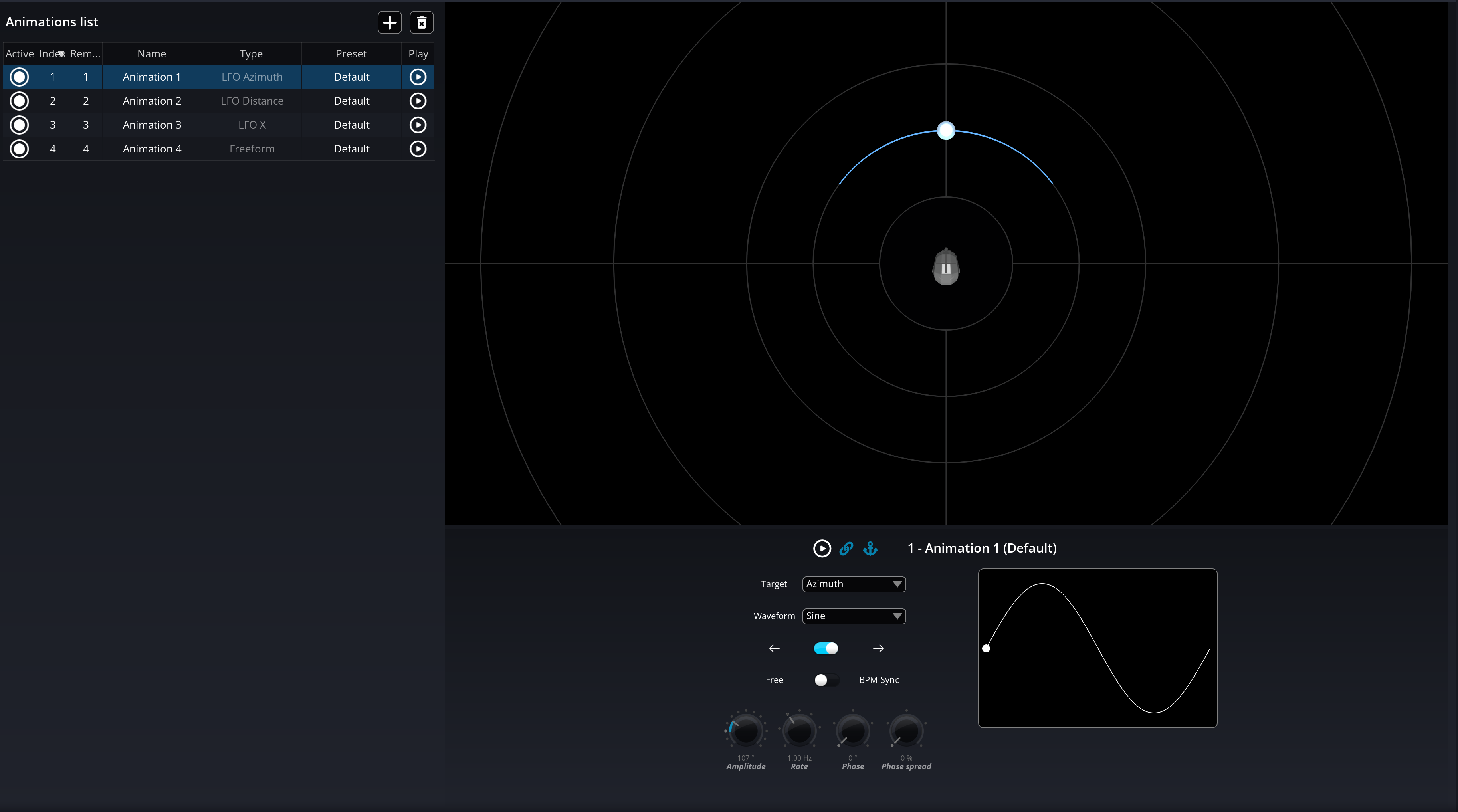Toggle Active radio for Animation 3
This screenshot has height=812, width=1458.
point(19,125)
